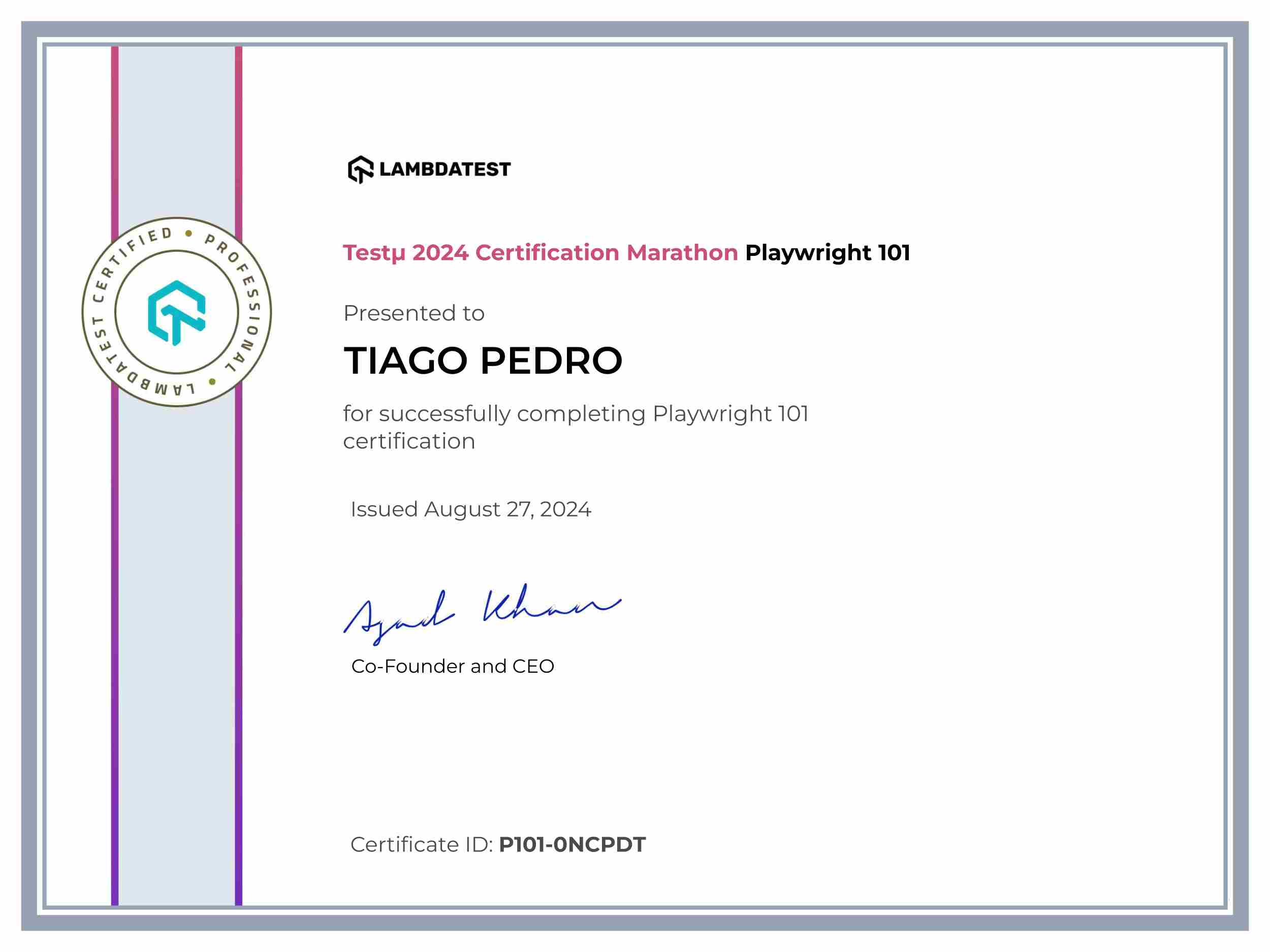
Task: Click the LAMBDATEST wordmark text
Action: (444, 169)
